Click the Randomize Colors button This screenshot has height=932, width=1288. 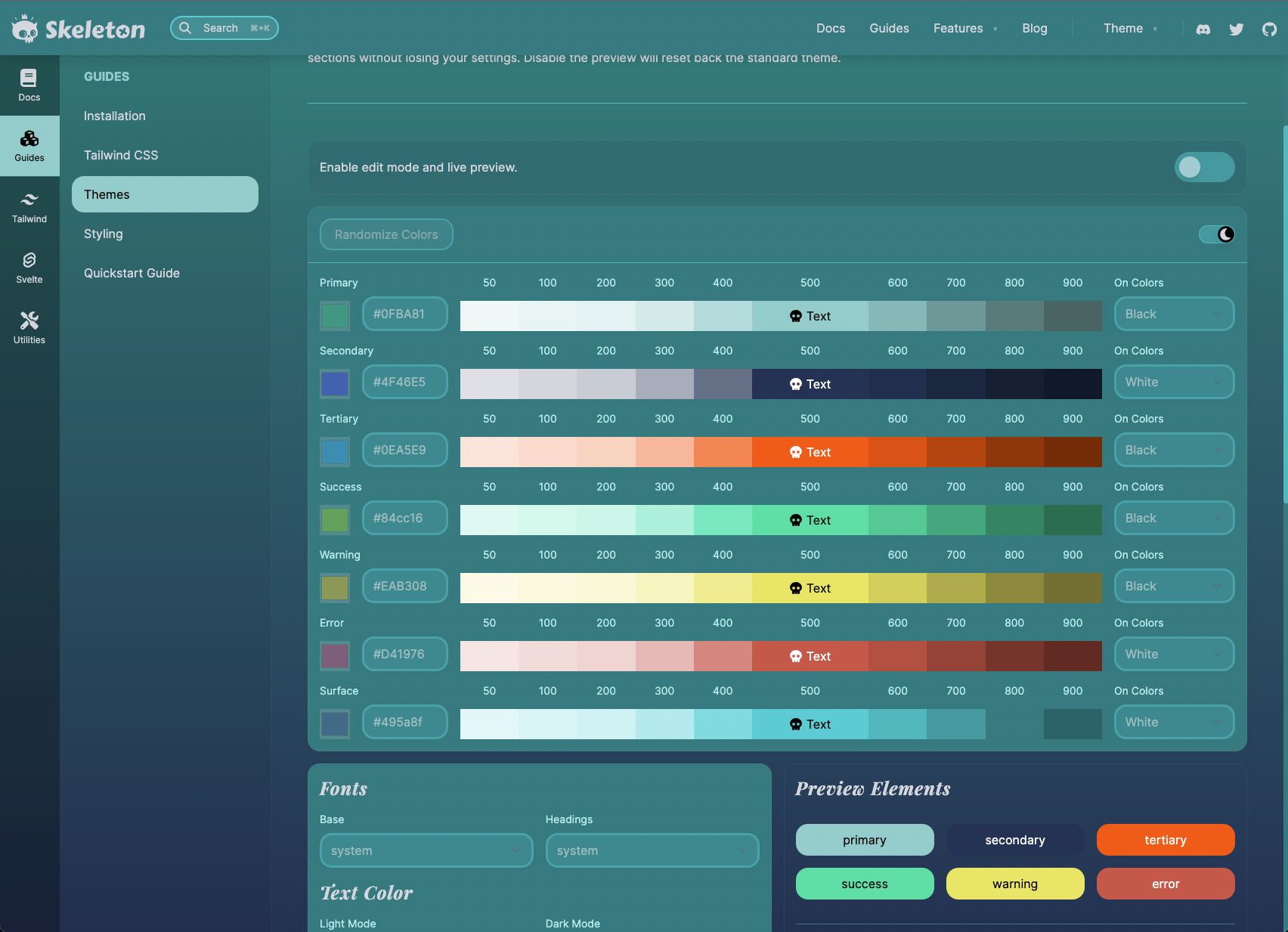pos(386,234)
